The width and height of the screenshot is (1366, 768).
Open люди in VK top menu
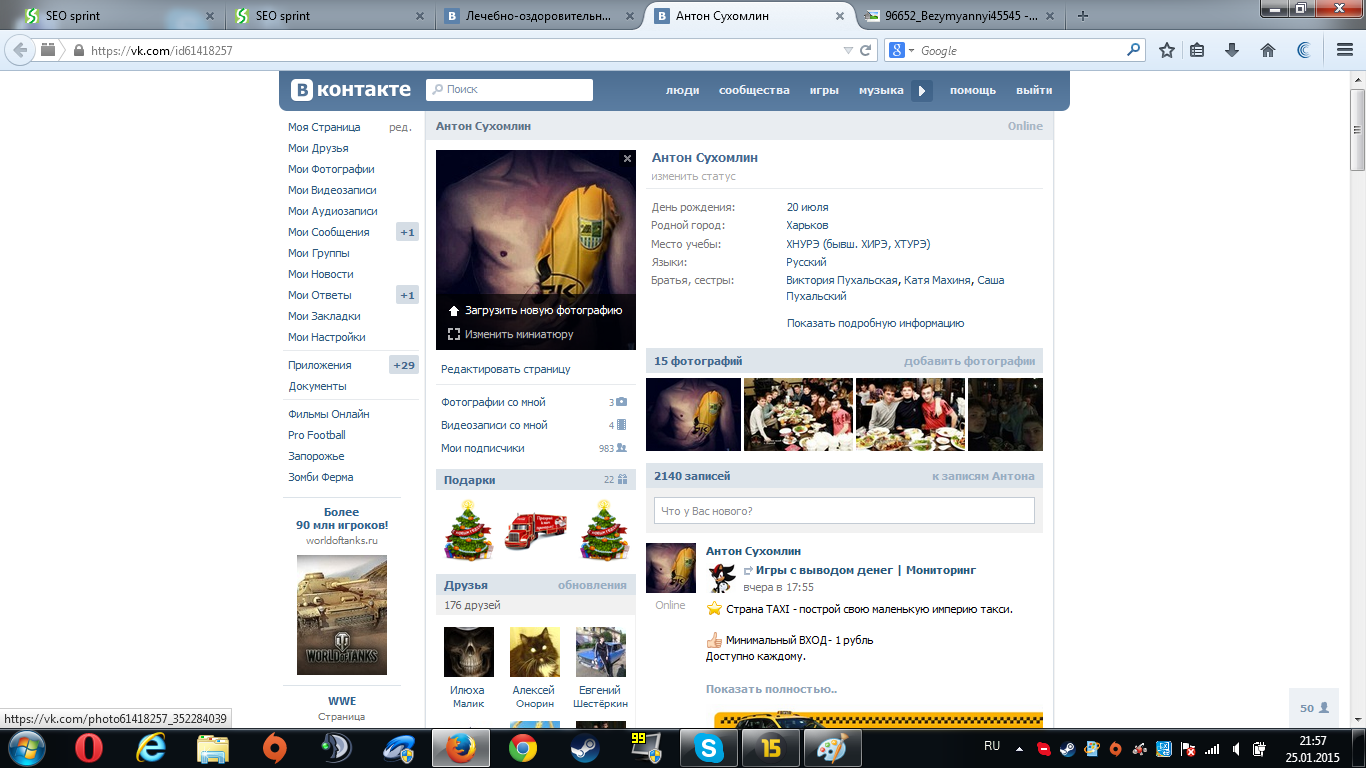pyautogui.click(x=683, y=90)
